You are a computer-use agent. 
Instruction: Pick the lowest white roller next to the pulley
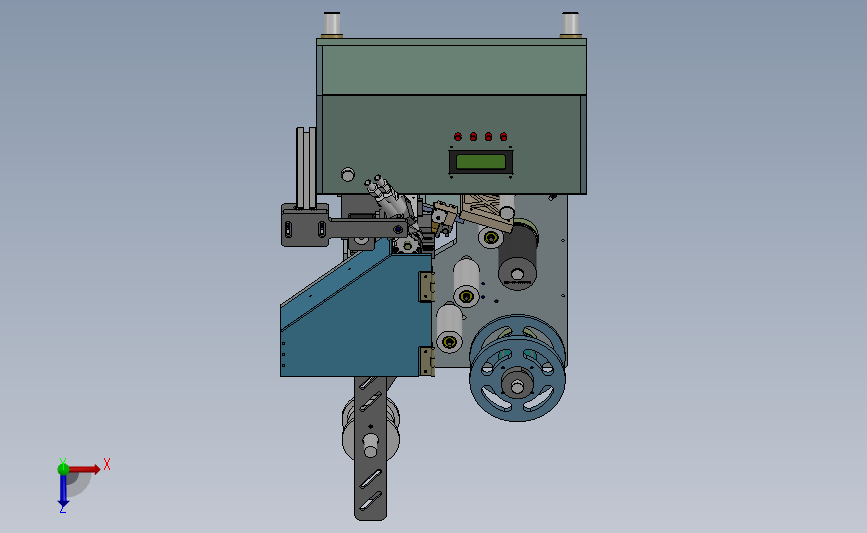coord(450,328)
